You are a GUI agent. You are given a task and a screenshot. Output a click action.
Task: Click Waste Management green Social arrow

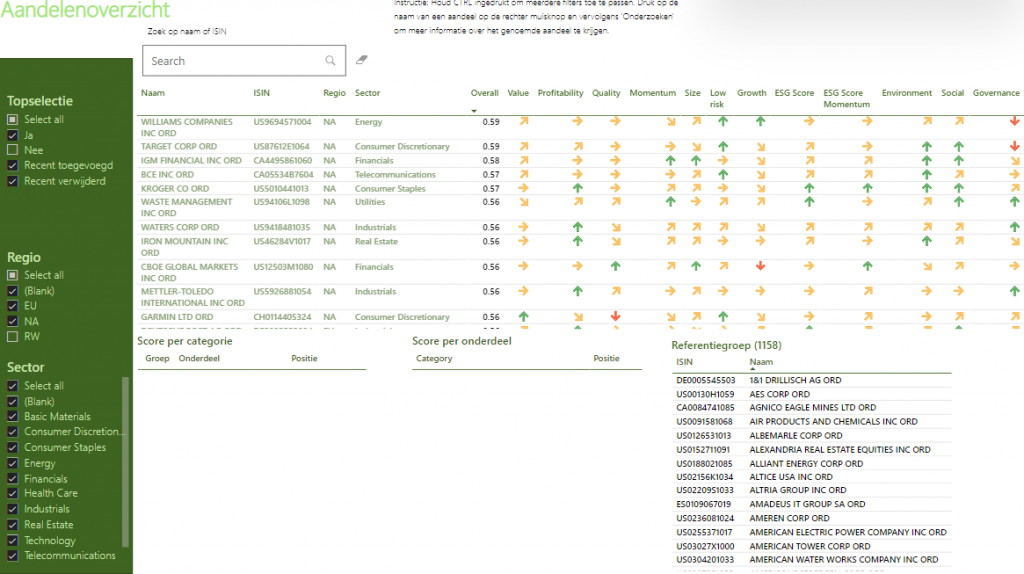pos(959,202)
